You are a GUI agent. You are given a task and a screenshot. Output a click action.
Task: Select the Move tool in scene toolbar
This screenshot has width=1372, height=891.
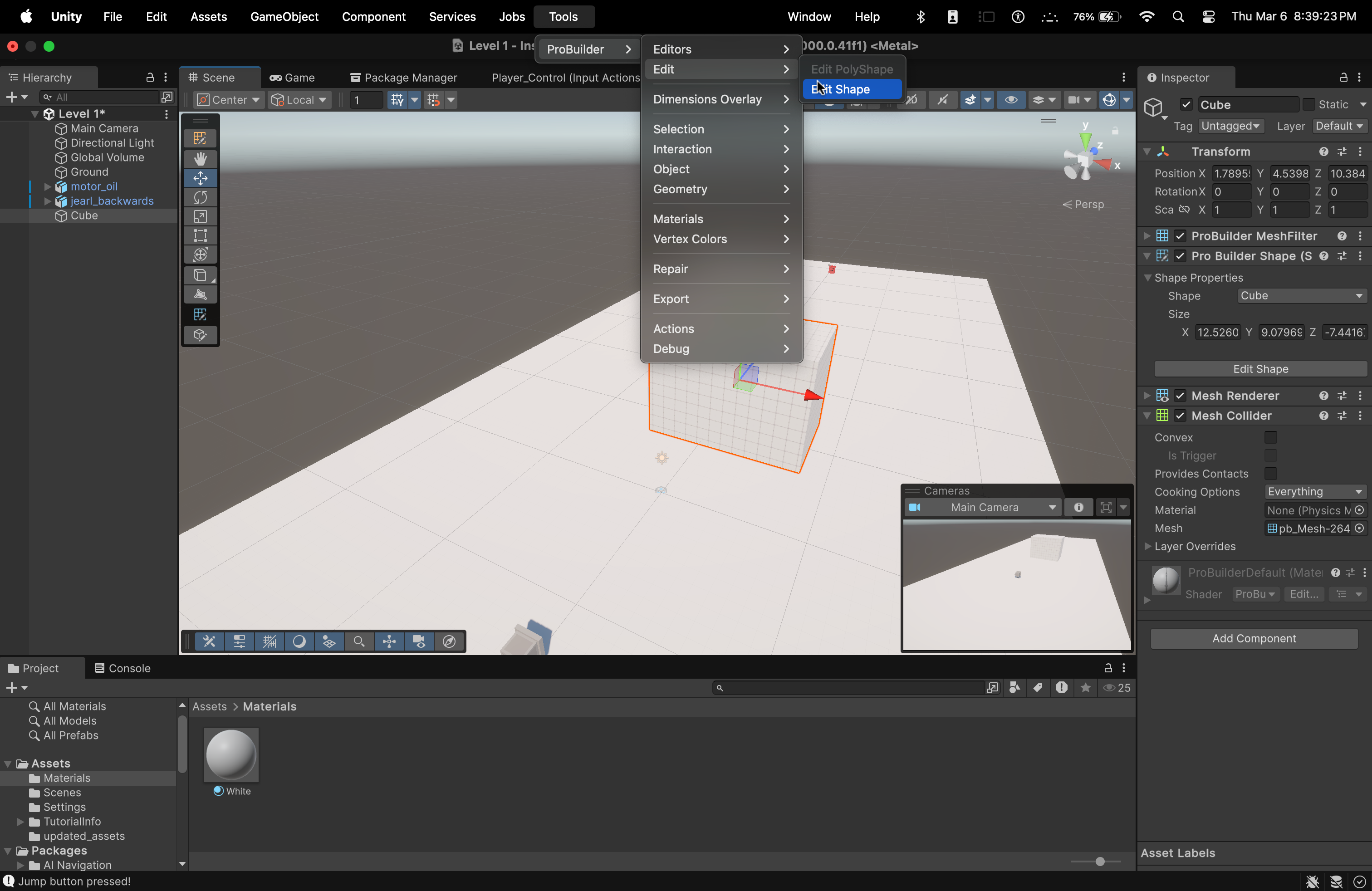point(200,178)
